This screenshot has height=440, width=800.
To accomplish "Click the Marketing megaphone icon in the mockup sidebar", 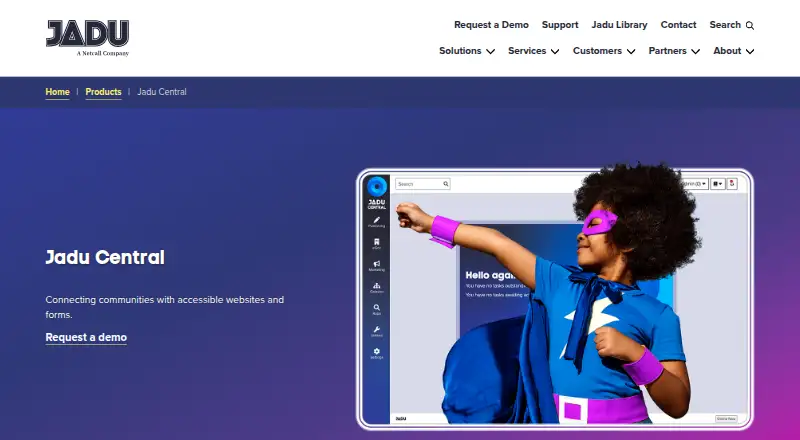I will tap(377, 265).
